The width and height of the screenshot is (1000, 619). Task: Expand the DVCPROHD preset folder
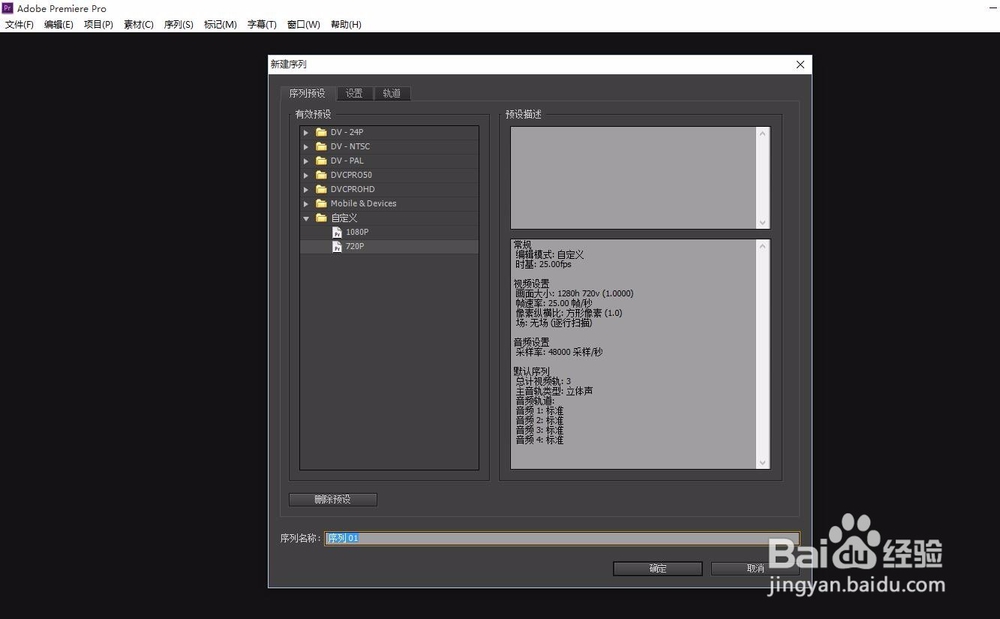point(306,189)
